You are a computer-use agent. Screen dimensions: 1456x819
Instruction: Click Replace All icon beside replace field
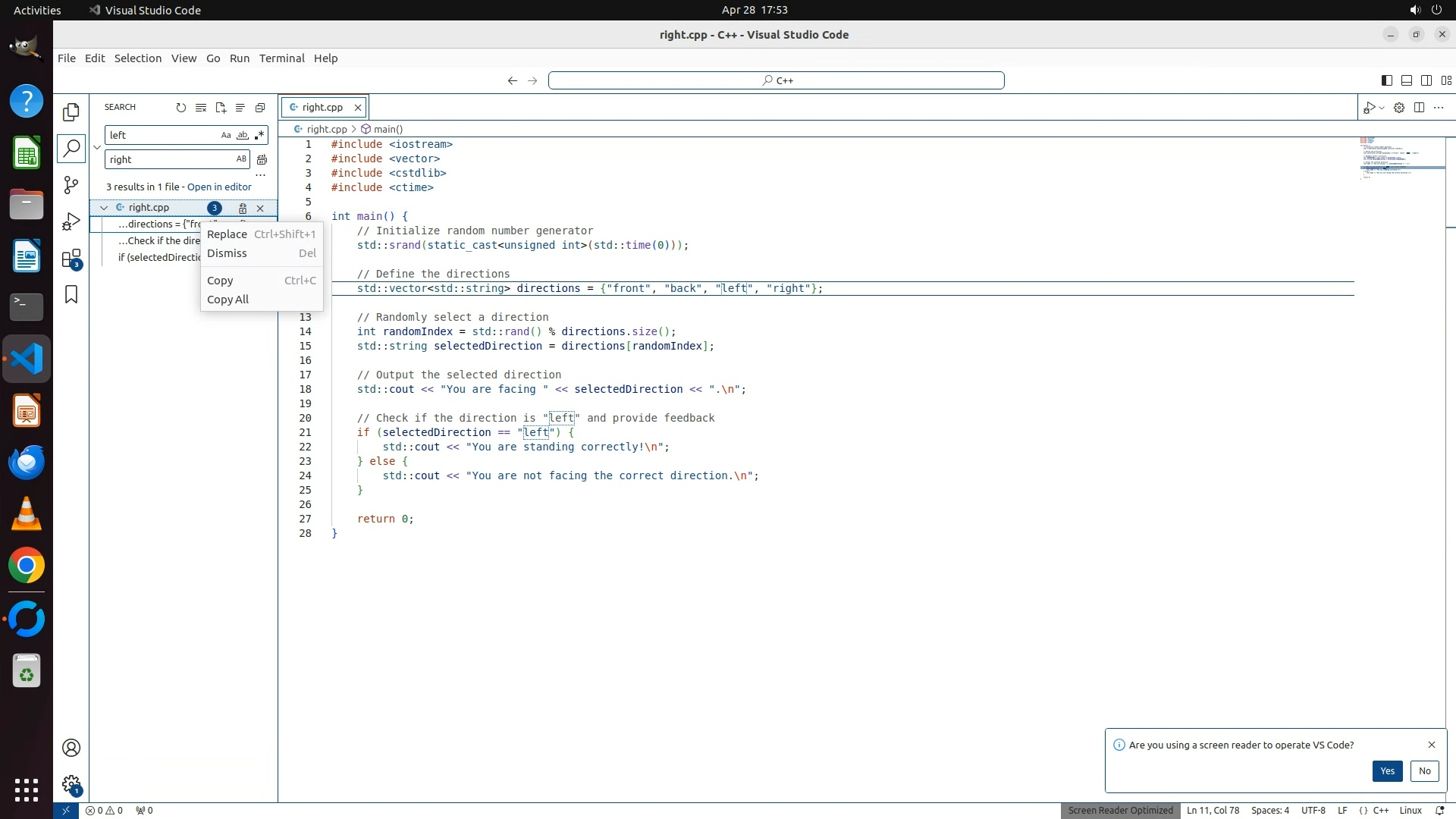(x=262, y=159)
